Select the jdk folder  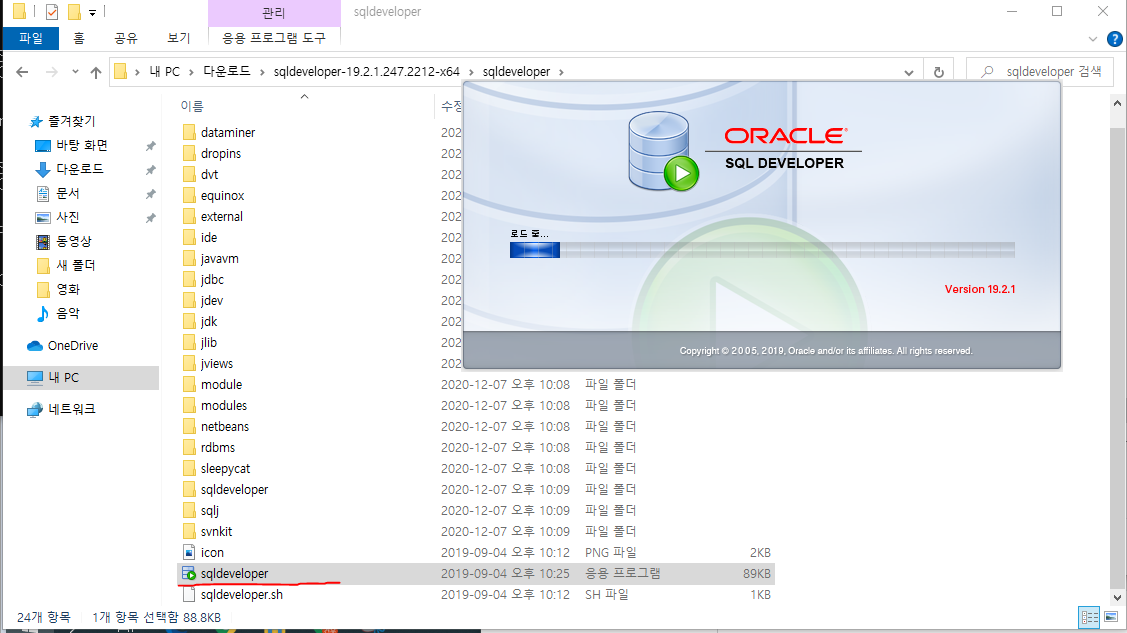point(208,321)
